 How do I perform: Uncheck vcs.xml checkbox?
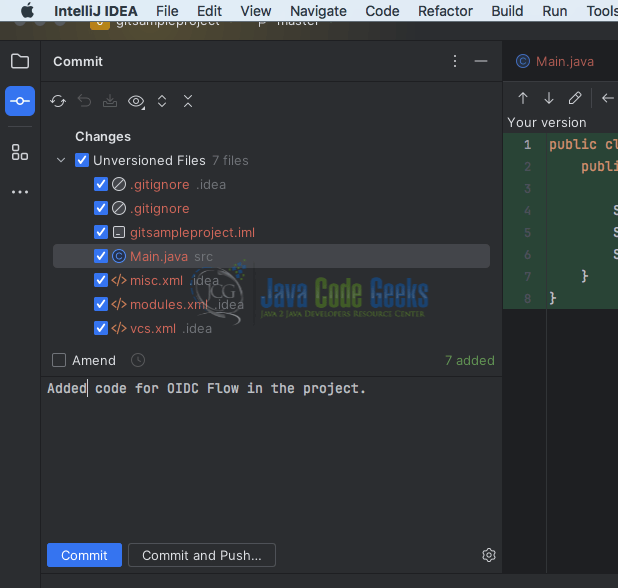[x=101, y=328]
